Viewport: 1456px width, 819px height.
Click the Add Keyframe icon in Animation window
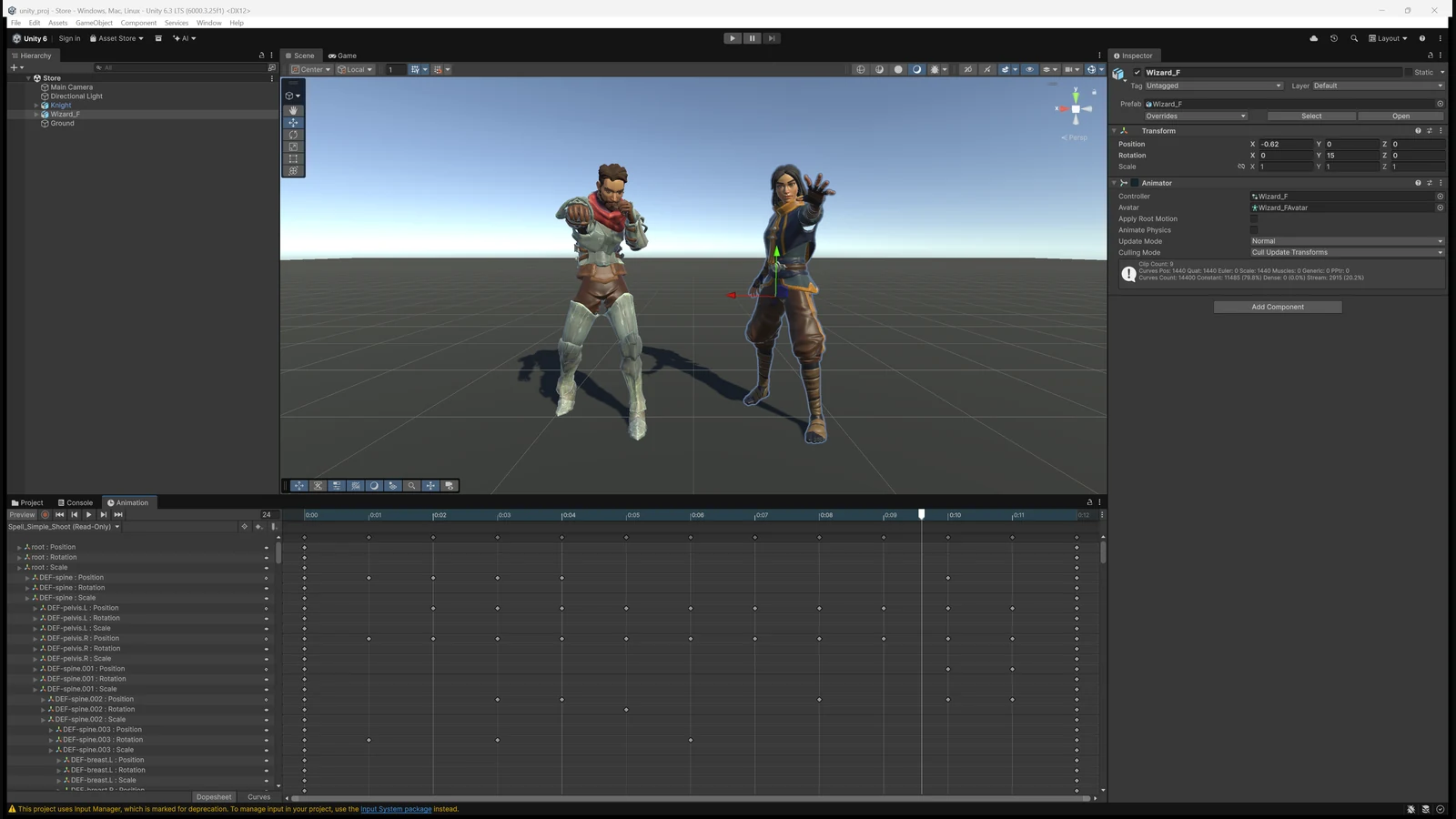(258, 527)
